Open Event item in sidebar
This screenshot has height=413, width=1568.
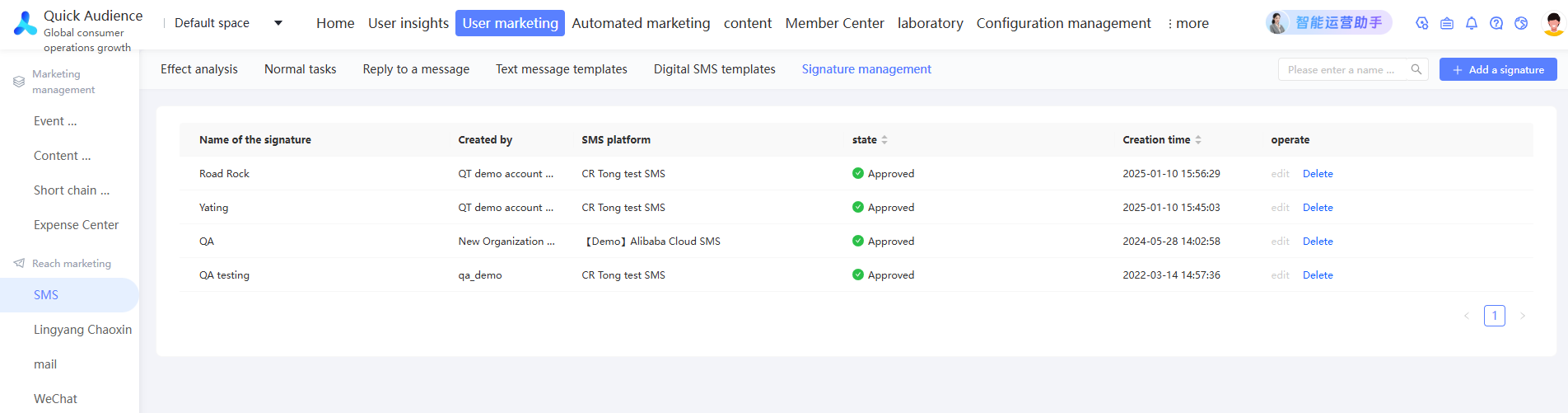point(55,121)
